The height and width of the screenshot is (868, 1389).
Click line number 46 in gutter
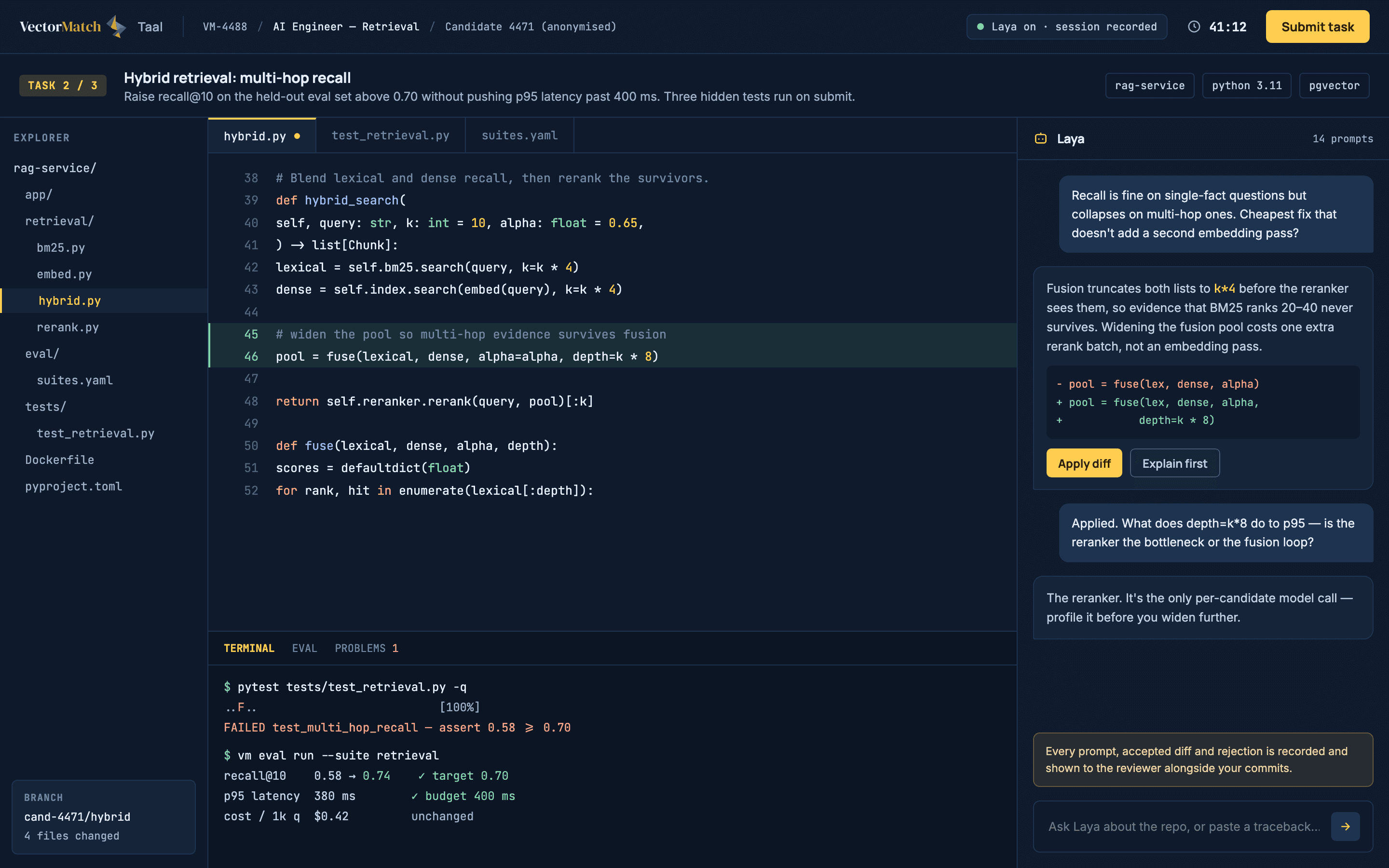pyautogui.click(x=251, y=356)
